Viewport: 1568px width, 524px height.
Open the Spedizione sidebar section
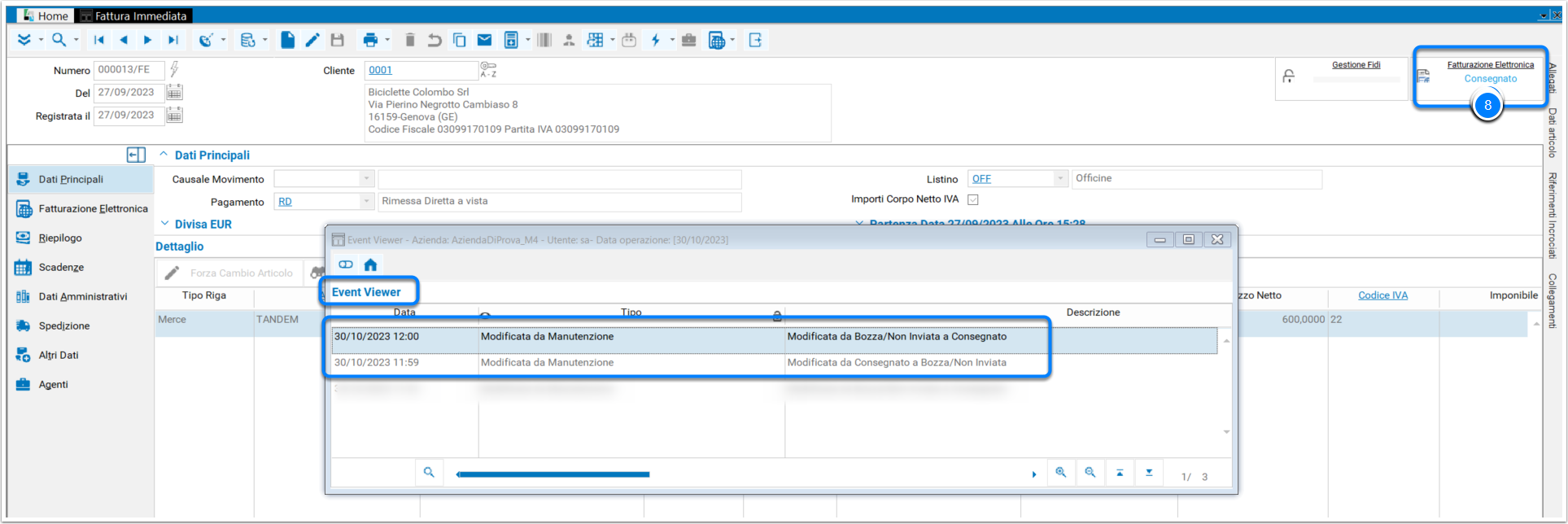[81, 325]
